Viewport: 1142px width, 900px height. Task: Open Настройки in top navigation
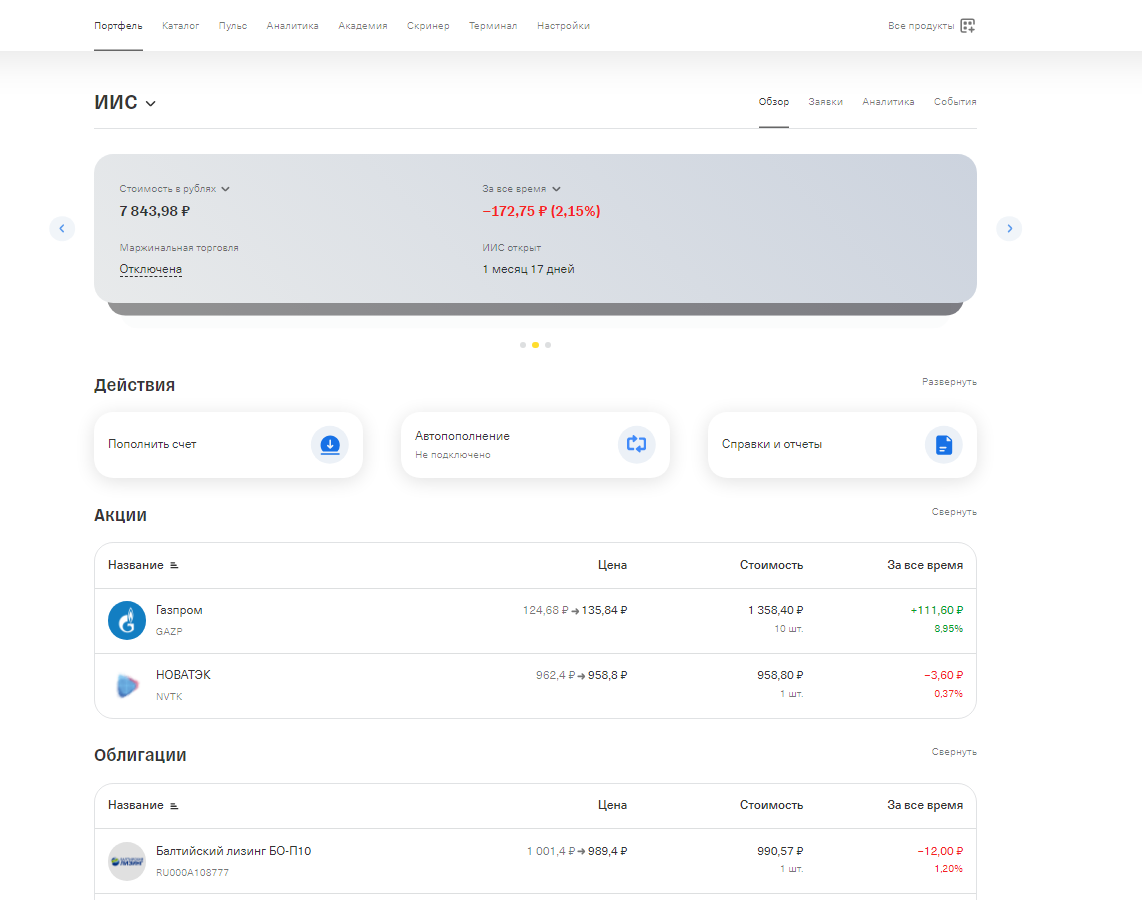coord(564,25)
